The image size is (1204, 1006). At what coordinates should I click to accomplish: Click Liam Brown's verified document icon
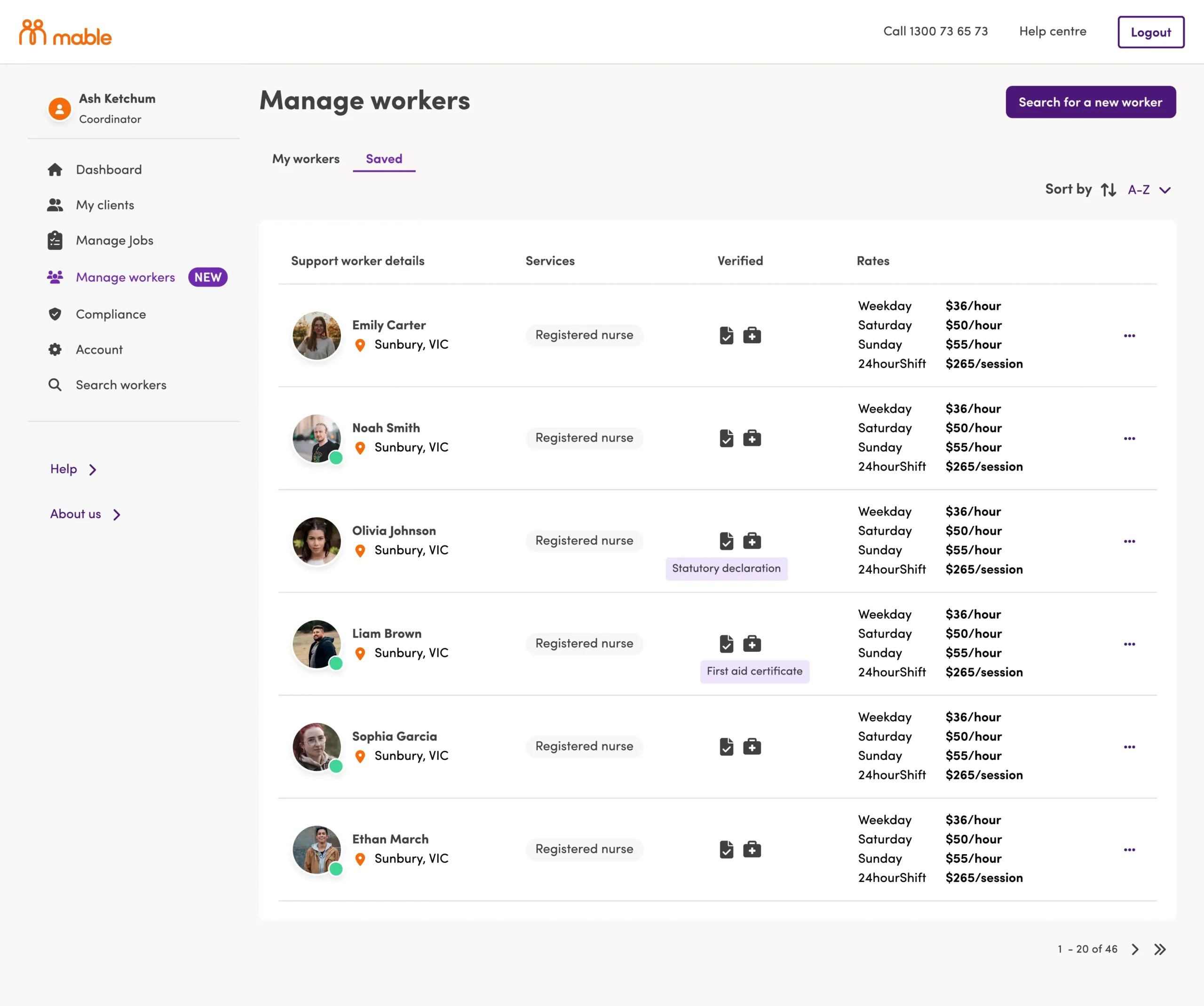tap(727, 644)
